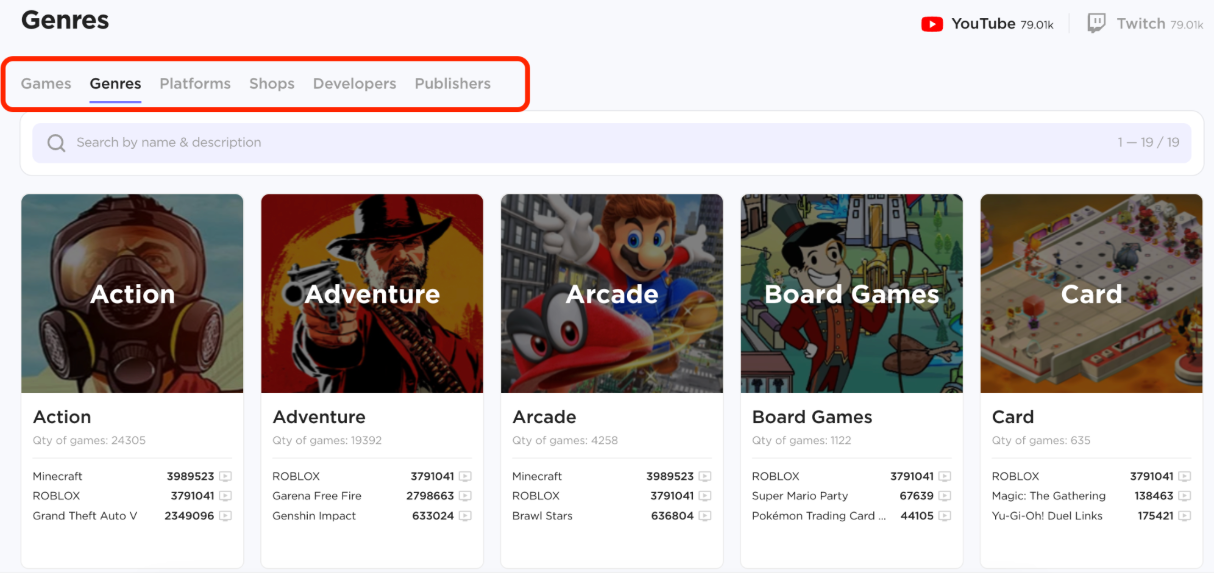Click video icon beside ROBLOX in Board Games card

945,477
